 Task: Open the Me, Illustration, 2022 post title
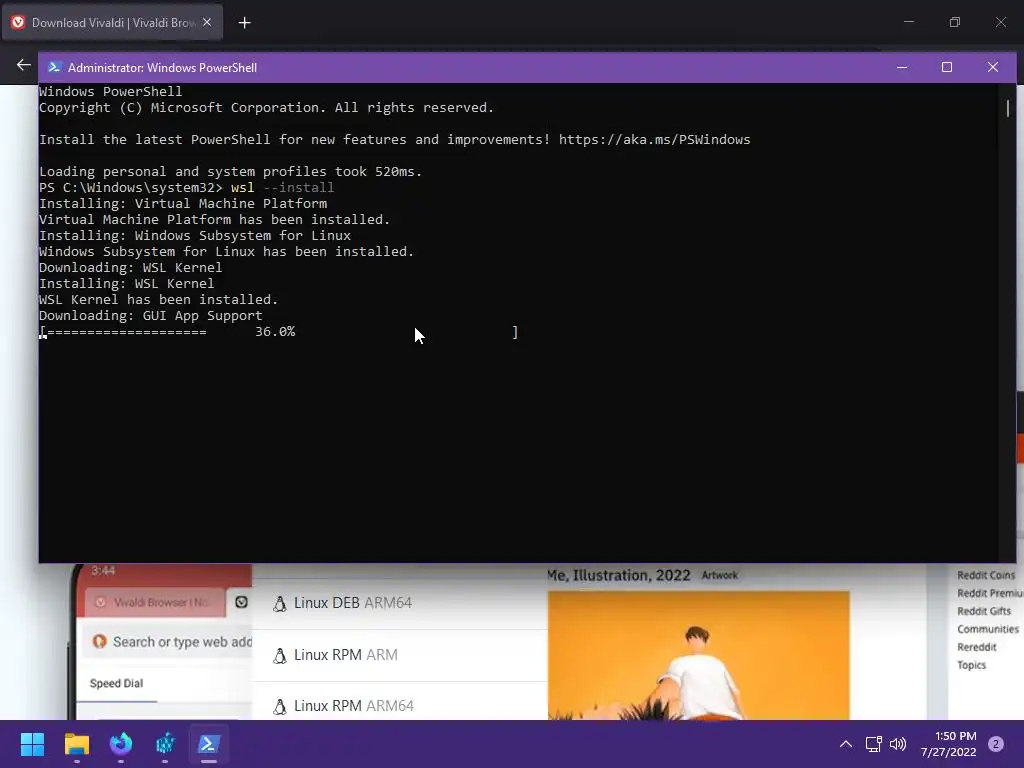618,575
